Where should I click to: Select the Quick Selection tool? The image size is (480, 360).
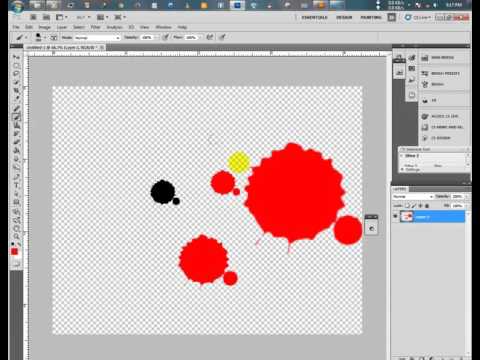16,82
